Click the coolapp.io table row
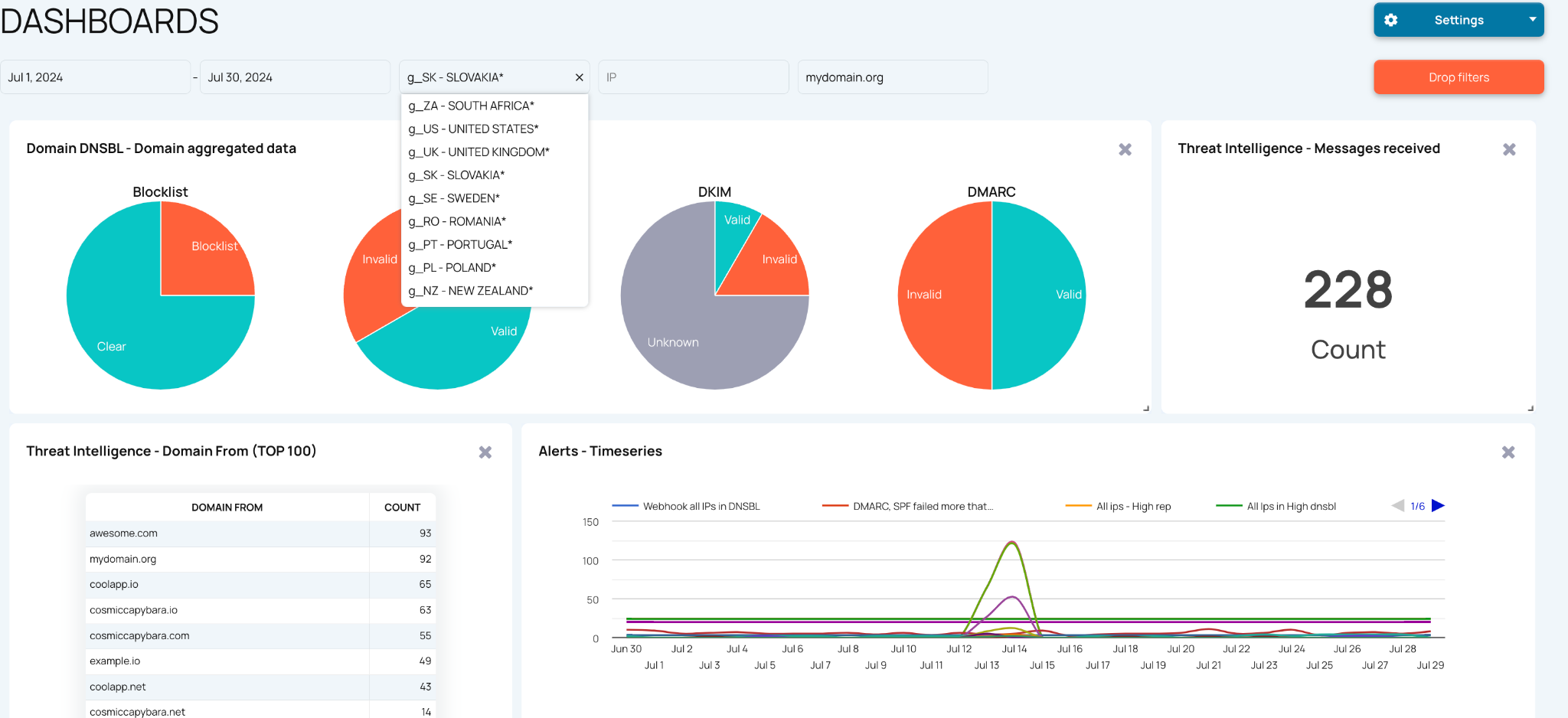The width and height of the screenshot is (1568, 718). [261, 585]
